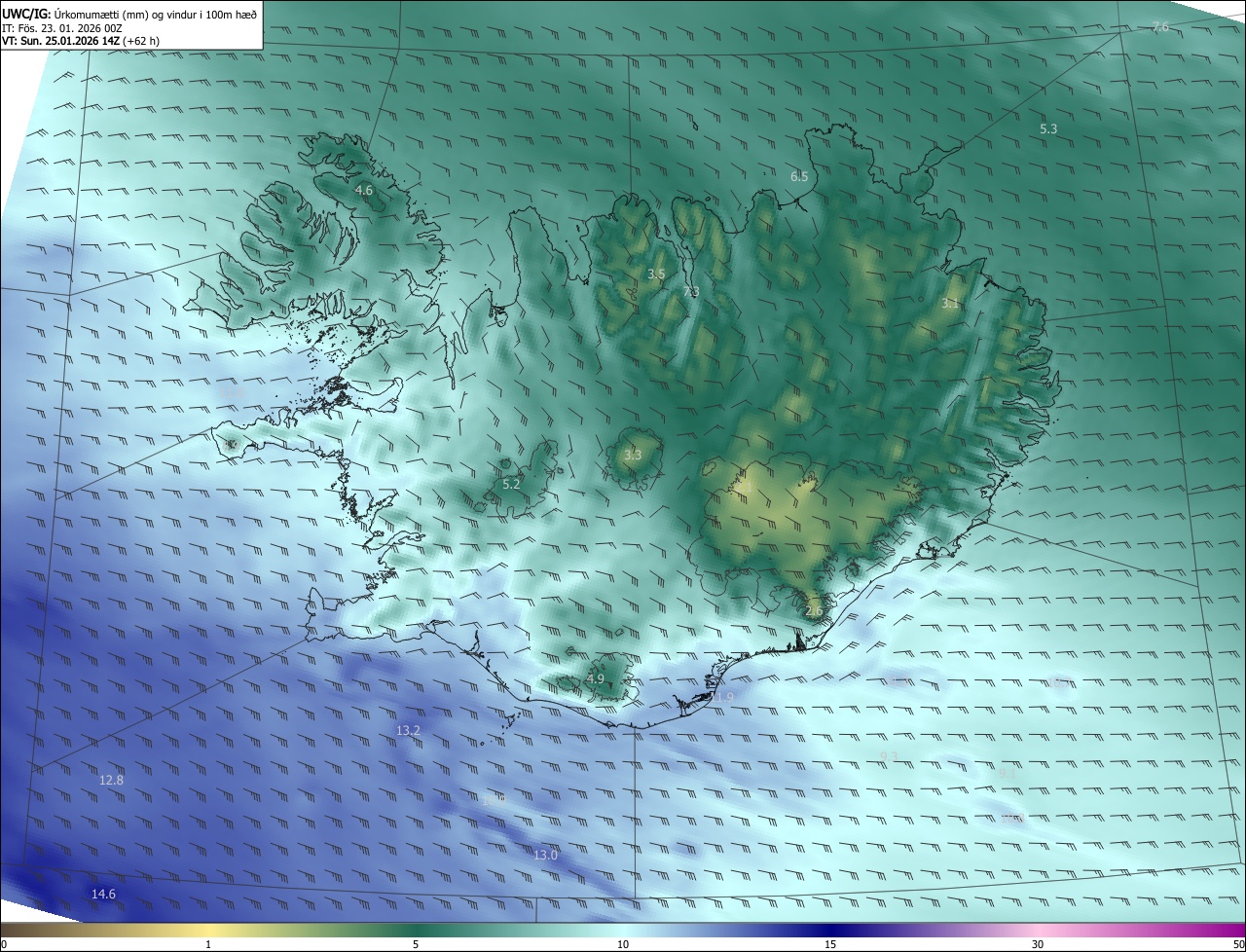Click the 15 tick label on the colour scale
The height and width of the screenshot is (952, 1246).
coord(830,944)
